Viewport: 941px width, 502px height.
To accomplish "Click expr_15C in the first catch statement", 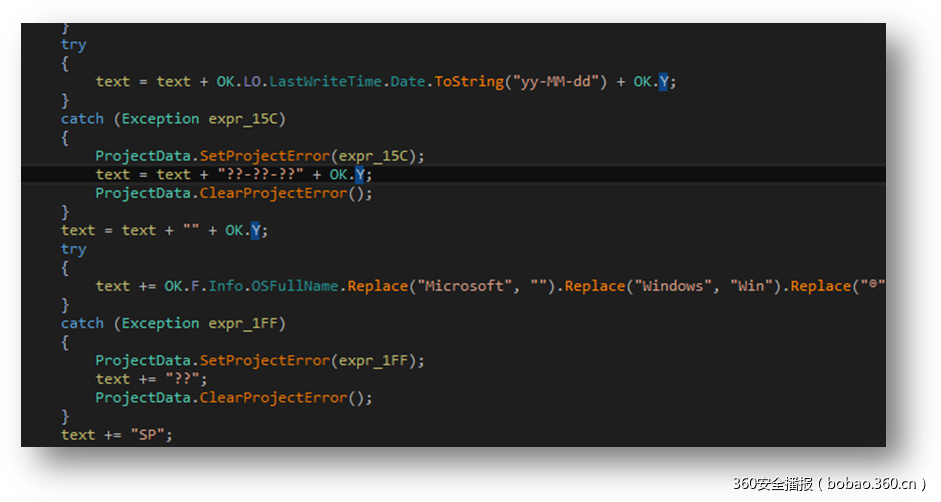I will pyautogui.click(x=246, y=119).
